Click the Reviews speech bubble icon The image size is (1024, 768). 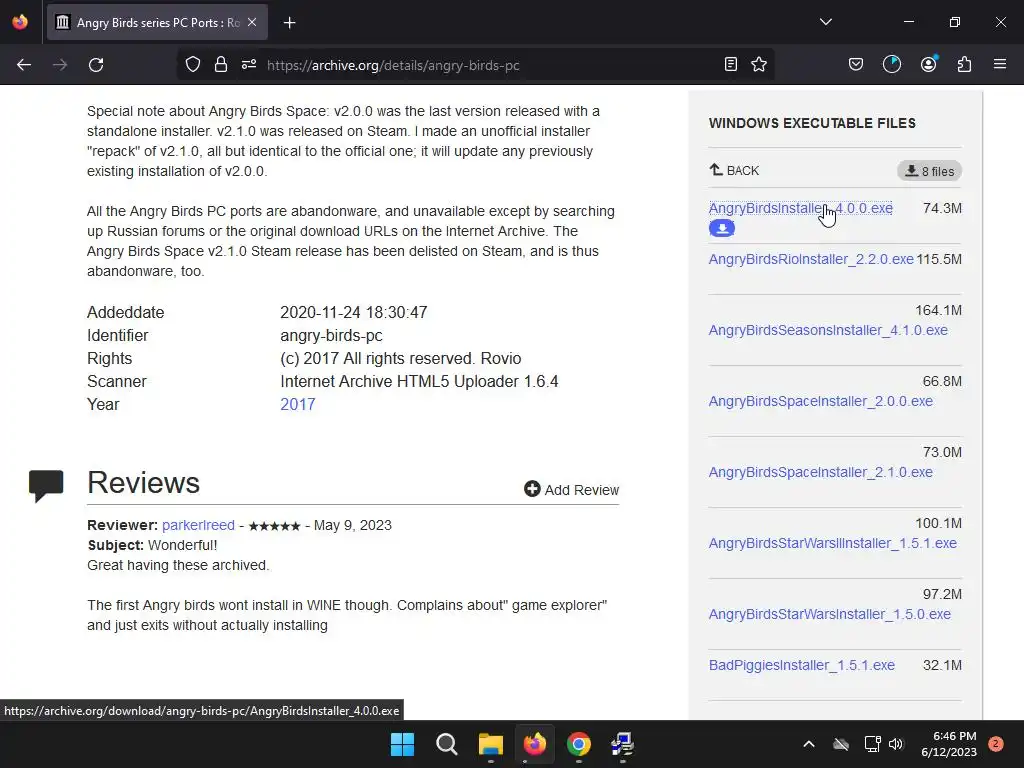[x=46, y=486]
